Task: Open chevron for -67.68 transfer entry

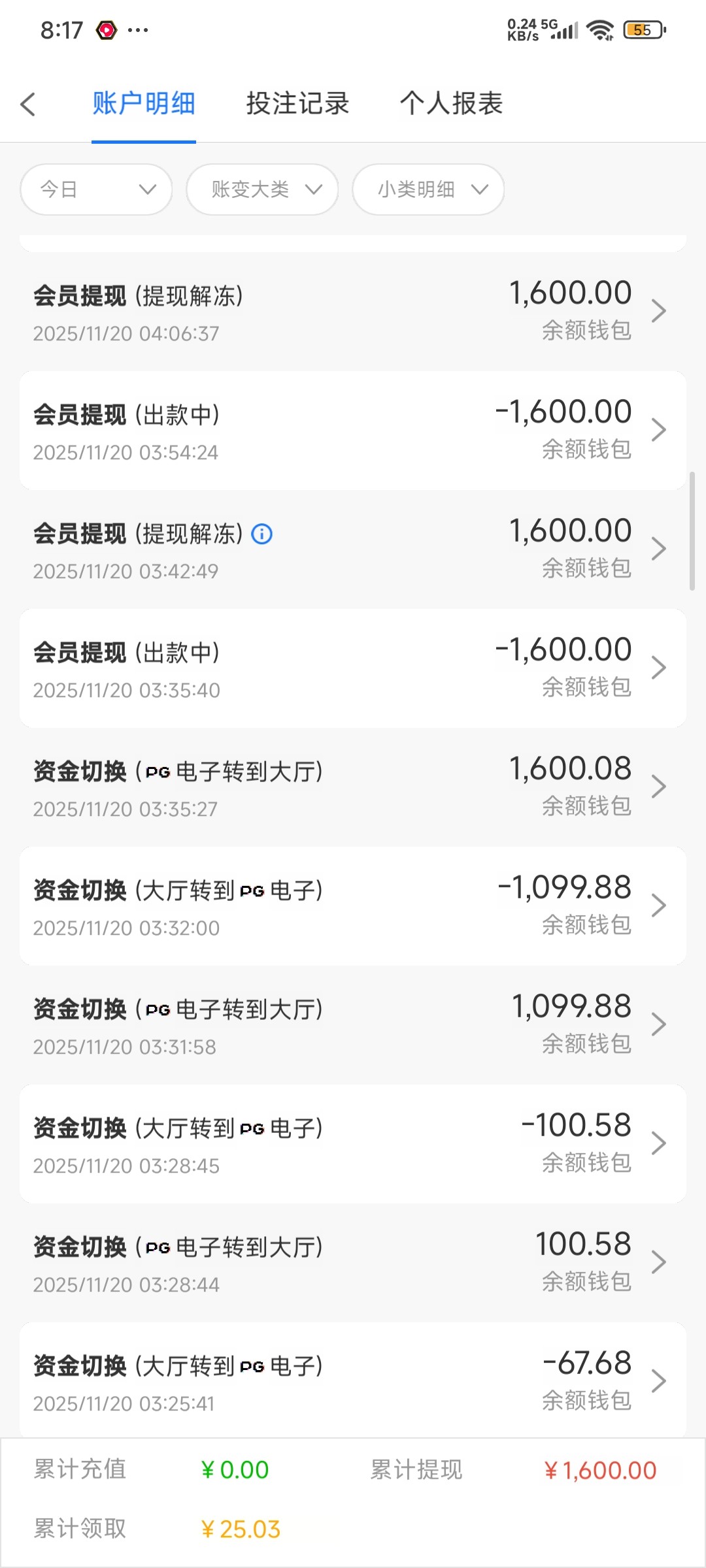Action: pyautogui.click(x=658, y=1381)
